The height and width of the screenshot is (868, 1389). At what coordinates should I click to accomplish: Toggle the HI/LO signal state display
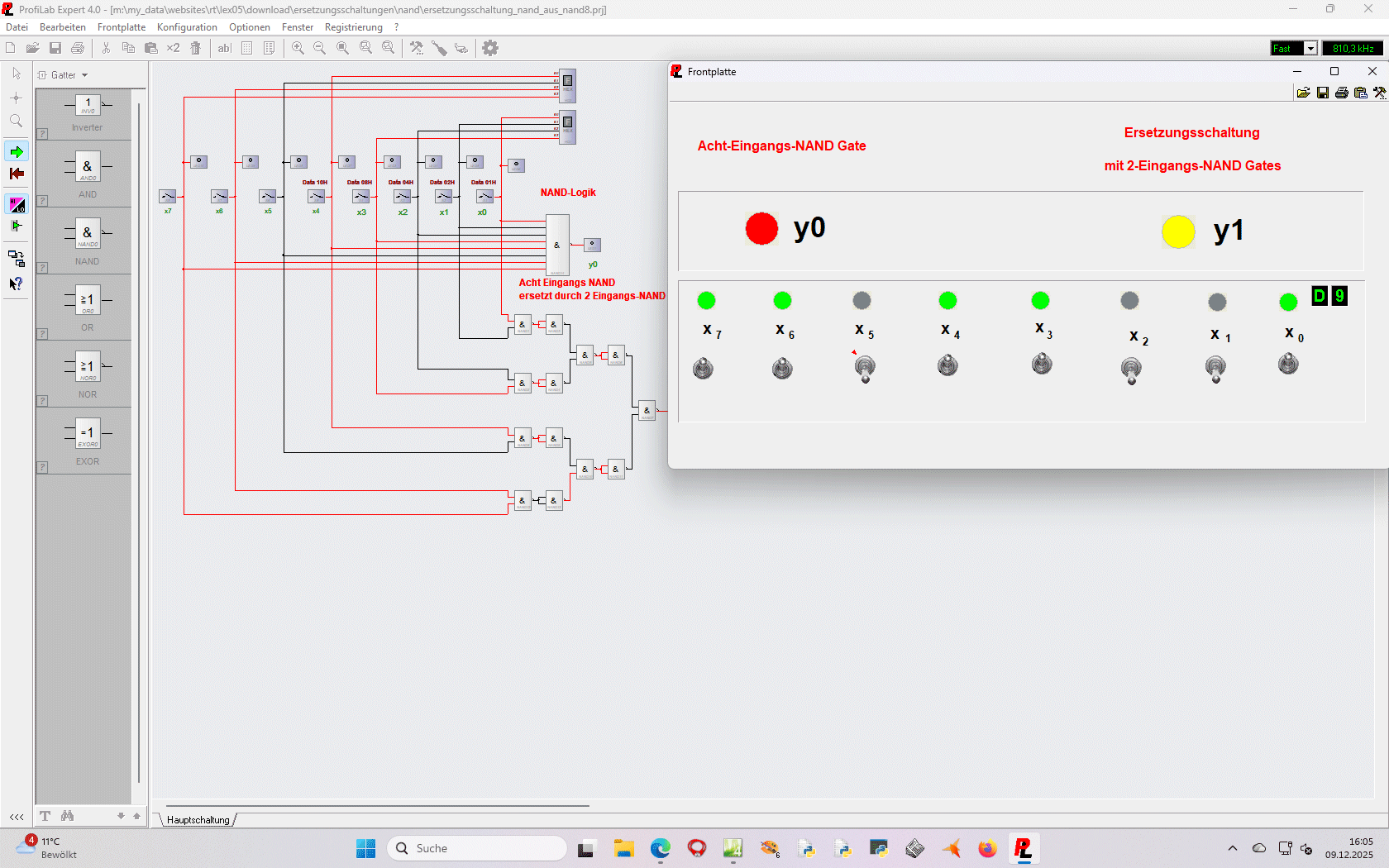(x=17, y=204)
